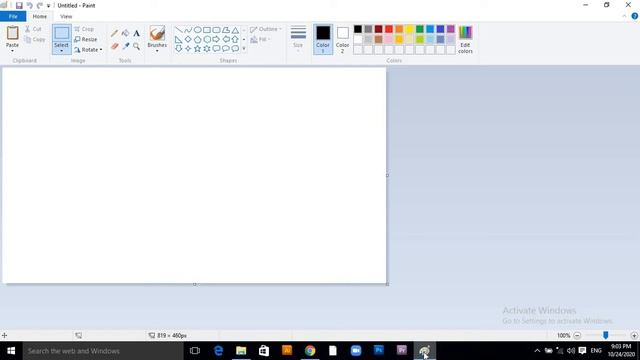Collapse the ribbon with the chevron
640x360 pixels.
pyautogui.click(x=624, y=16)
